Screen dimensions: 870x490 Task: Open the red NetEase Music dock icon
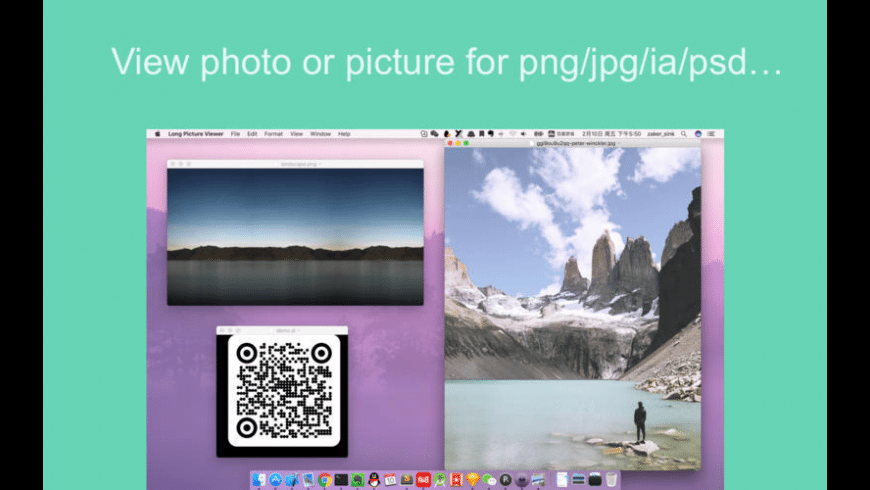coord(423,479)
